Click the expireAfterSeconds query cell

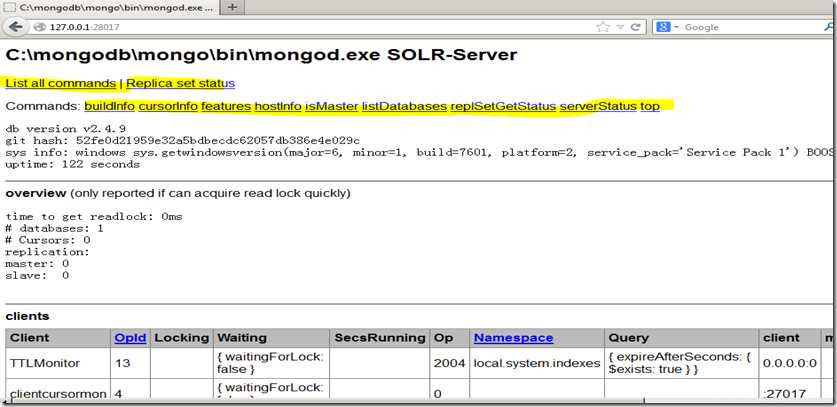681,363
